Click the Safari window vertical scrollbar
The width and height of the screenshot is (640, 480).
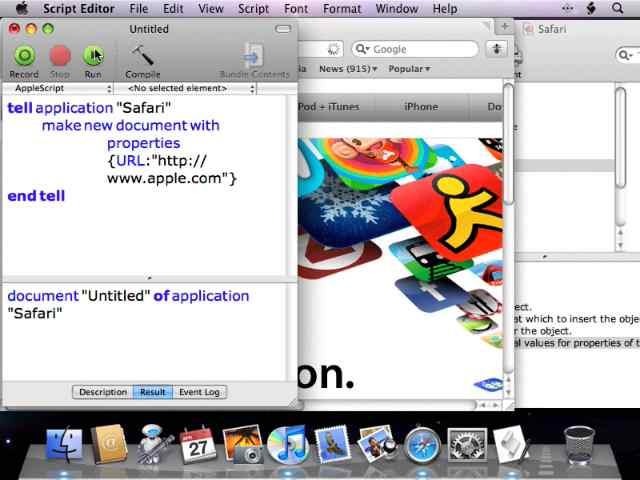coord(509,143)
